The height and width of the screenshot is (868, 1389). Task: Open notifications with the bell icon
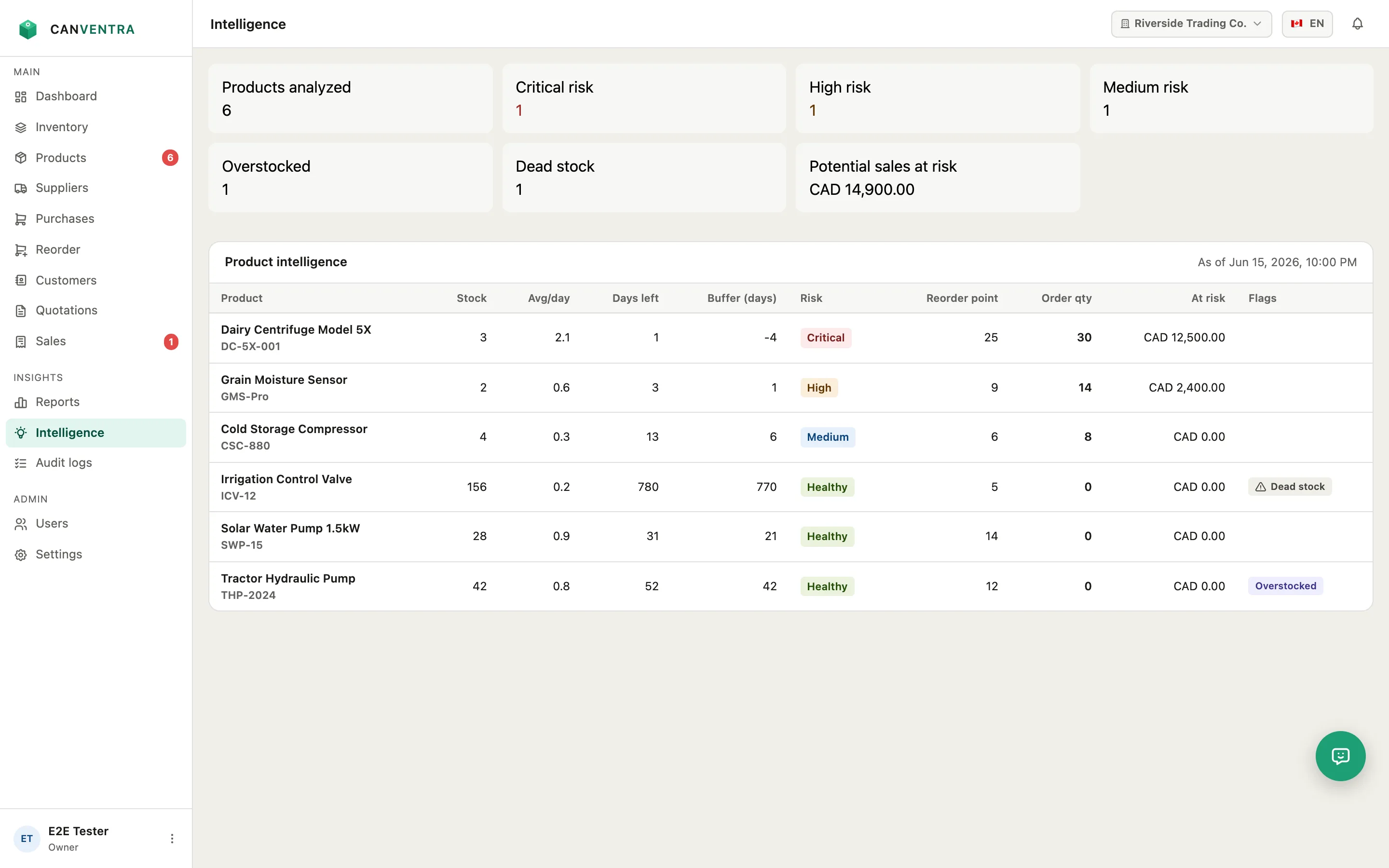click(x=1357, y=24)
